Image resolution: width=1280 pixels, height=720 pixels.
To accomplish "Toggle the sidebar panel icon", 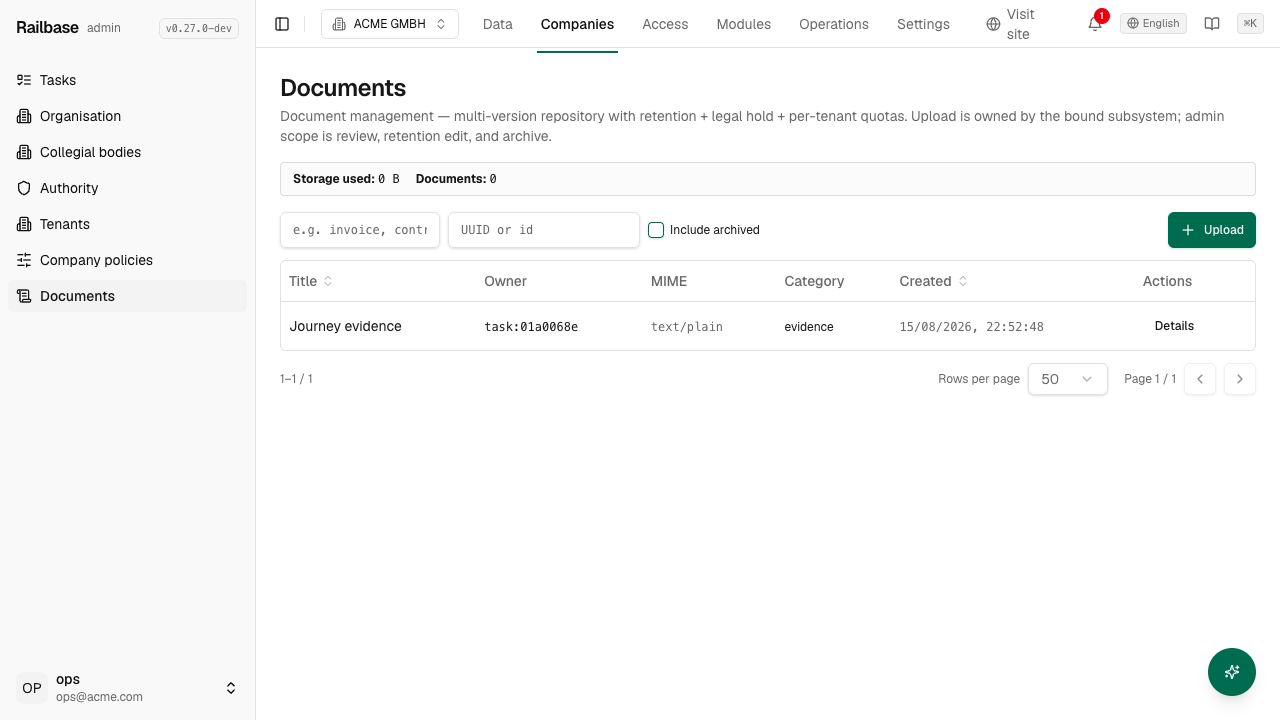I will (x=282, y=24).
